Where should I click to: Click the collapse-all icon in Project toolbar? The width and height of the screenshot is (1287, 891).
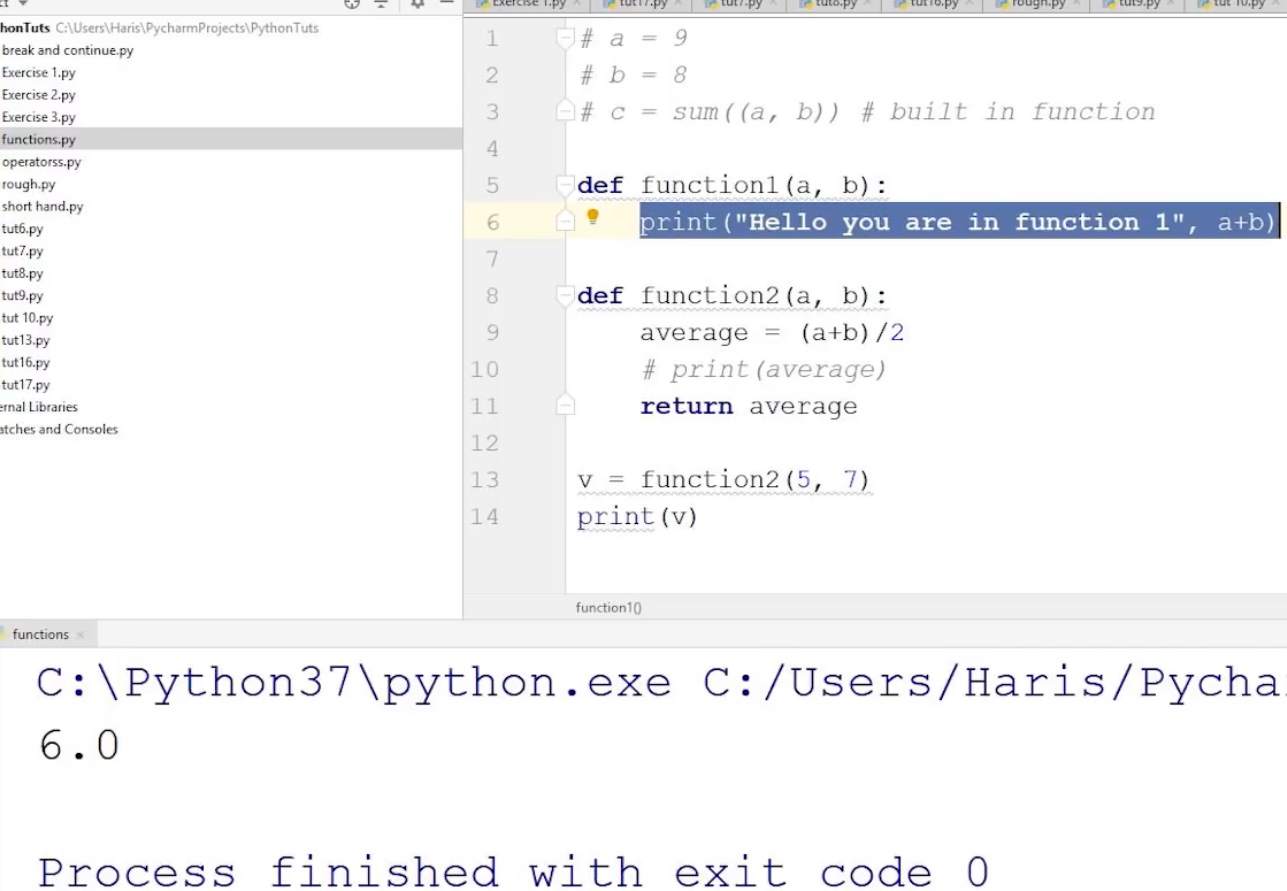382,5
